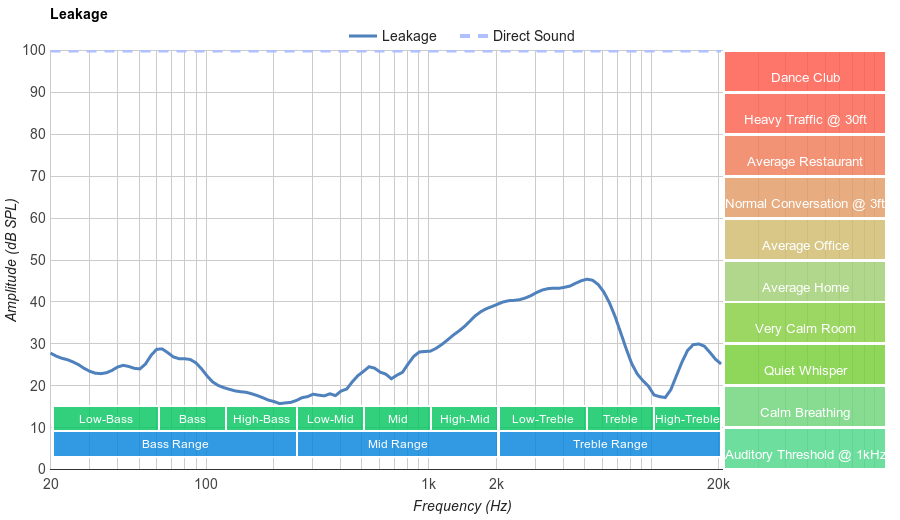
Task: Click the green Mid band label
Action: point(397,419)
